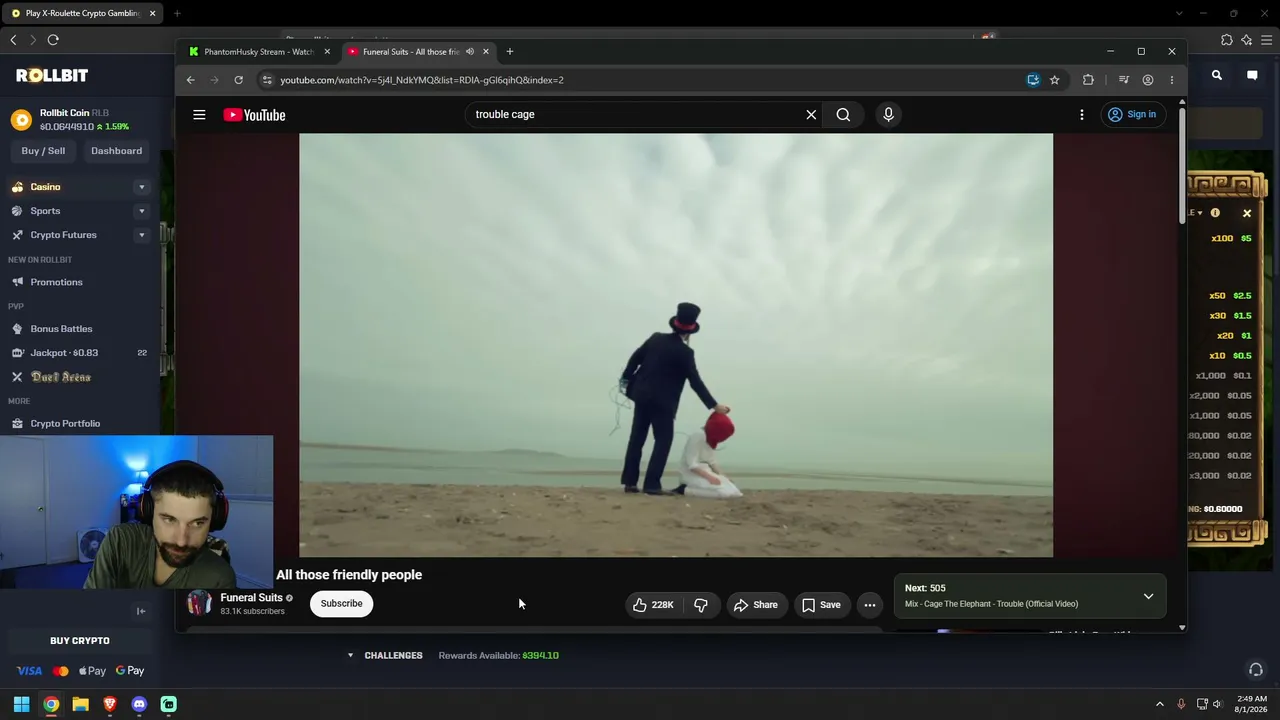
Task: Click the info icon in the roulette panel
Action: 1215,213
